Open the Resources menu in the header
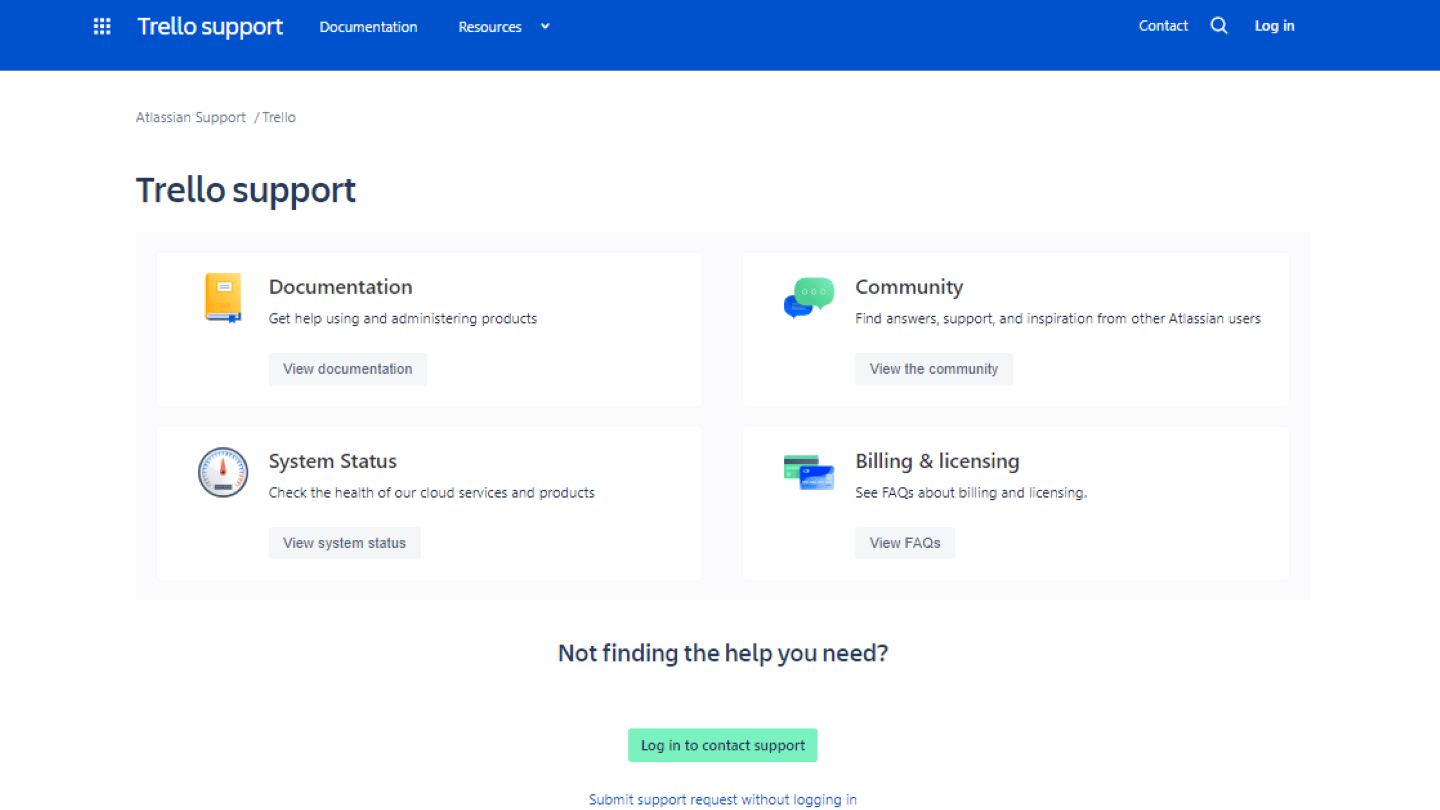Image resolution: width=1440 pixels, height=810 pixels. click(490, 27)
